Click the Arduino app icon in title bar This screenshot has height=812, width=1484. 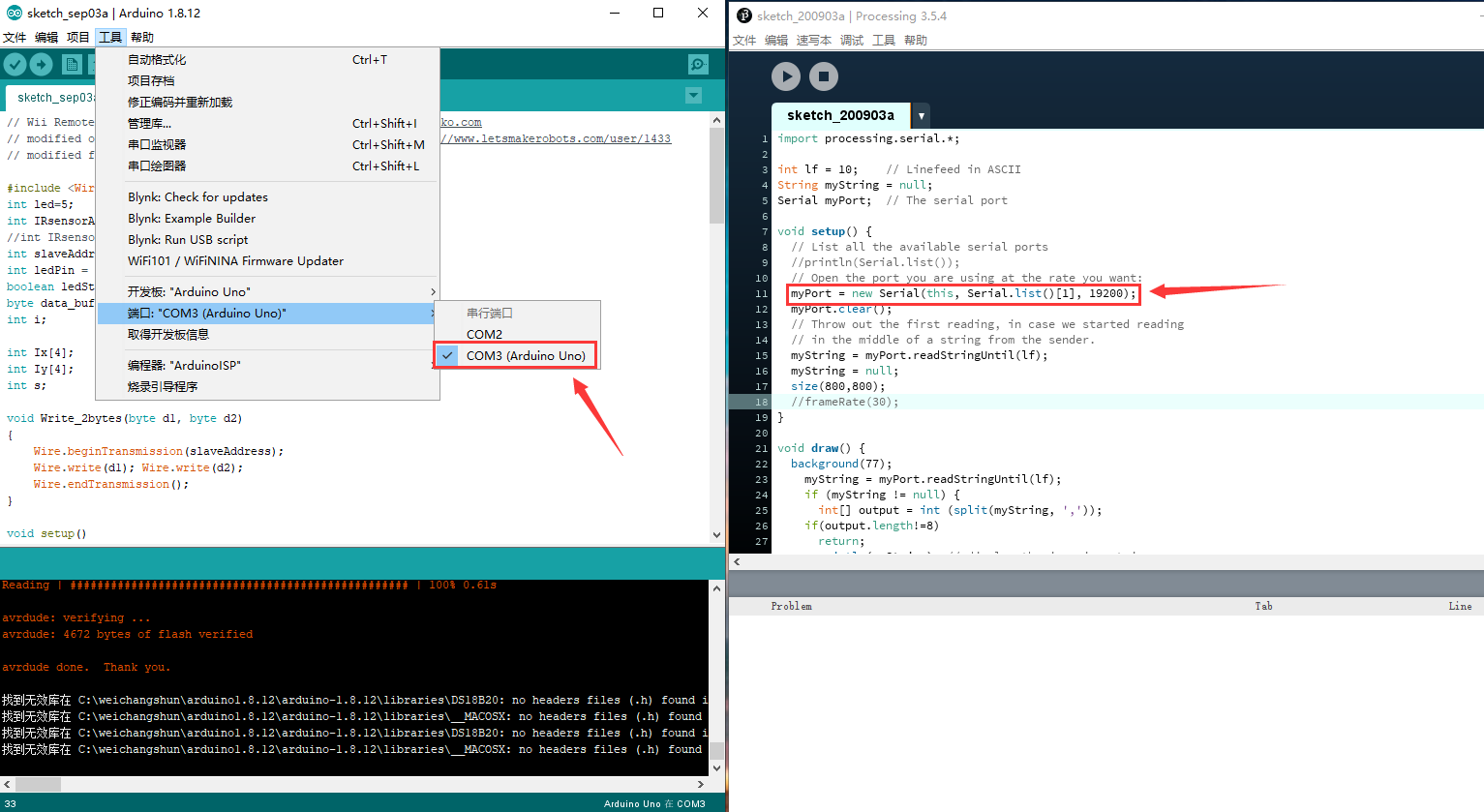[15, 13]
